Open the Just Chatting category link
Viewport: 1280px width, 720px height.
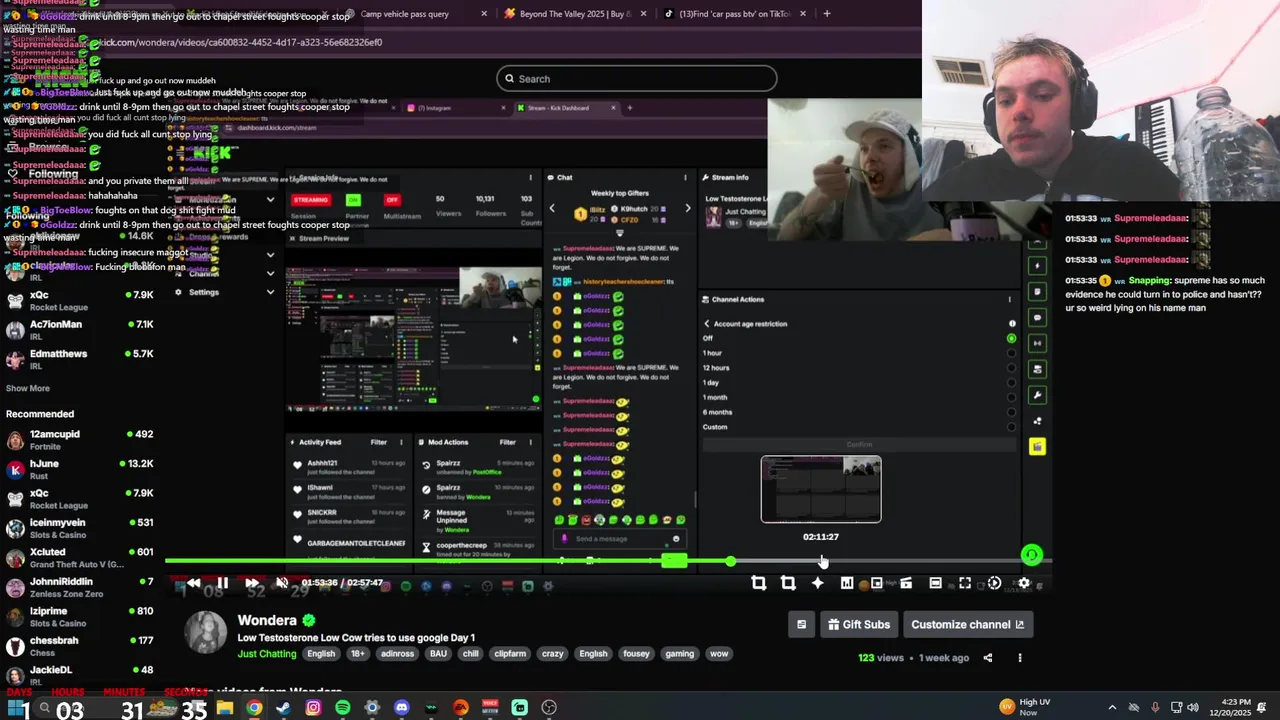(267, 654)
